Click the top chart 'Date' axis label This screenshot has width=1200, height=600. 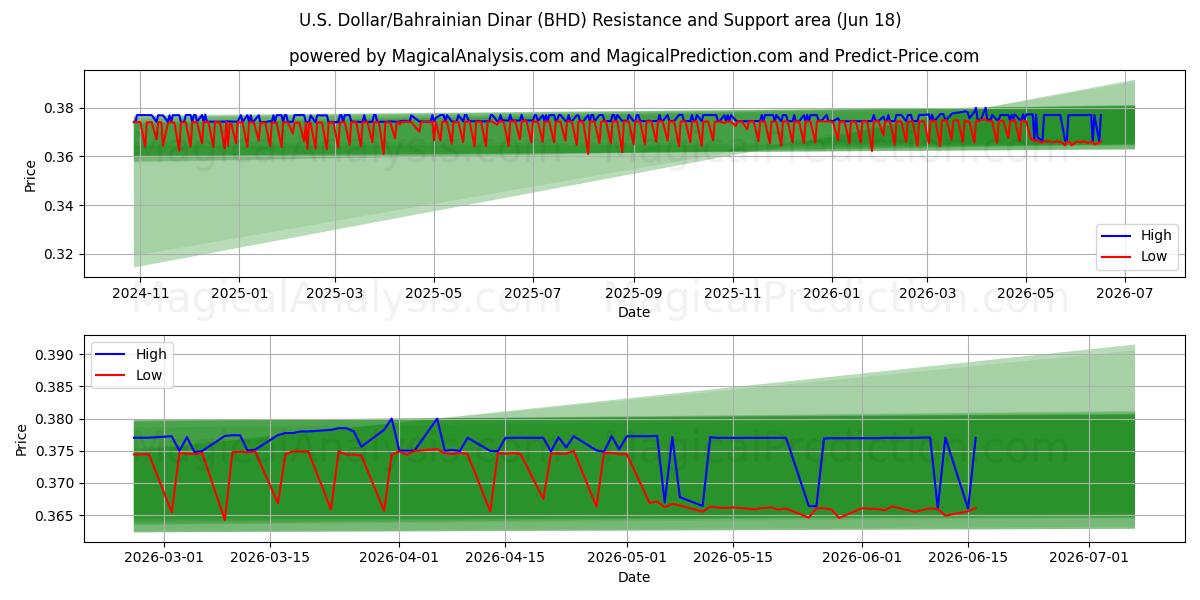click(634, 313)
